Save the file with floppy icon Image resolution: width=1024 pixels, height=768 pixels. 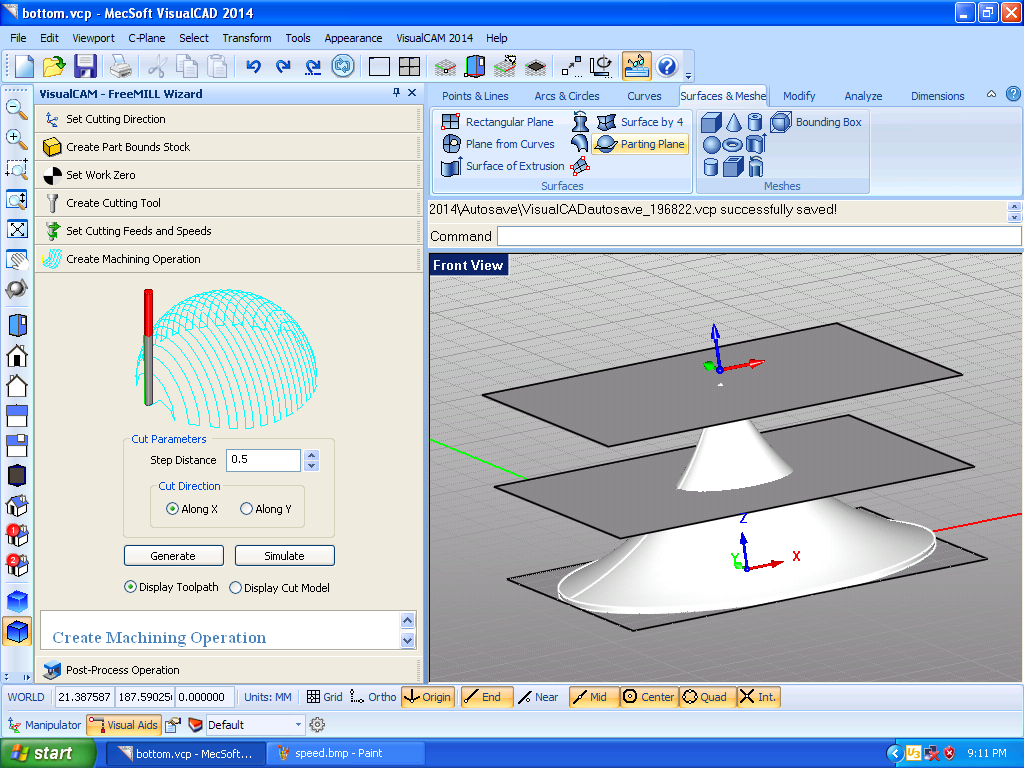(x=85, y=66)
